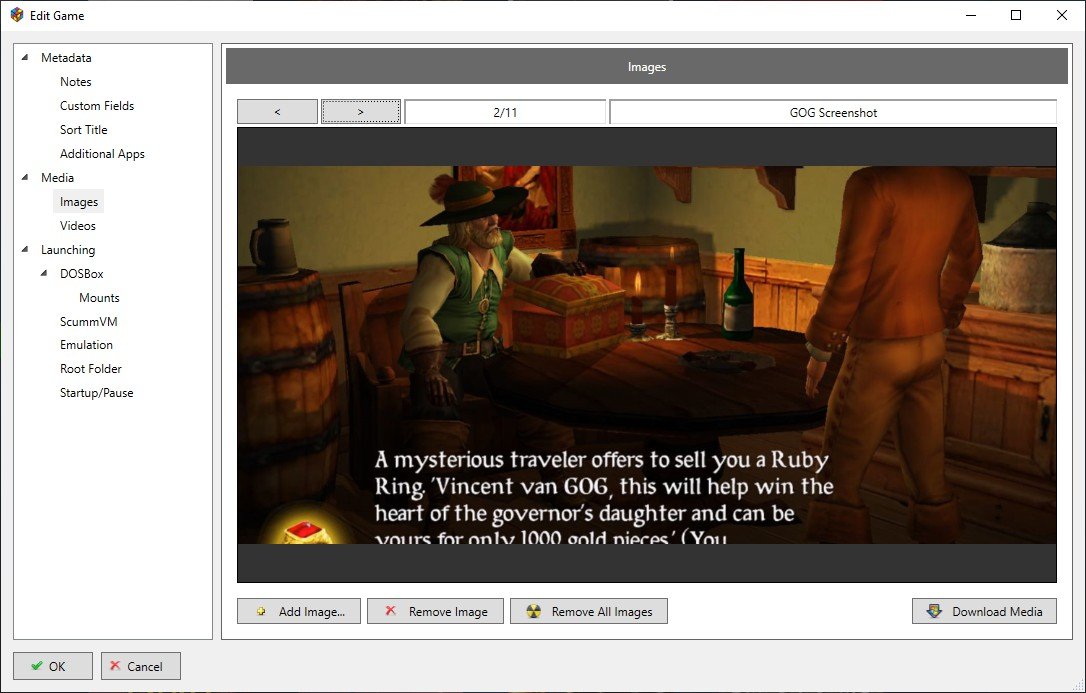Image resolution: width=1086 pixels, height=693 pixels.
Task: Click the Add Image... button
Action: point(299,611)
